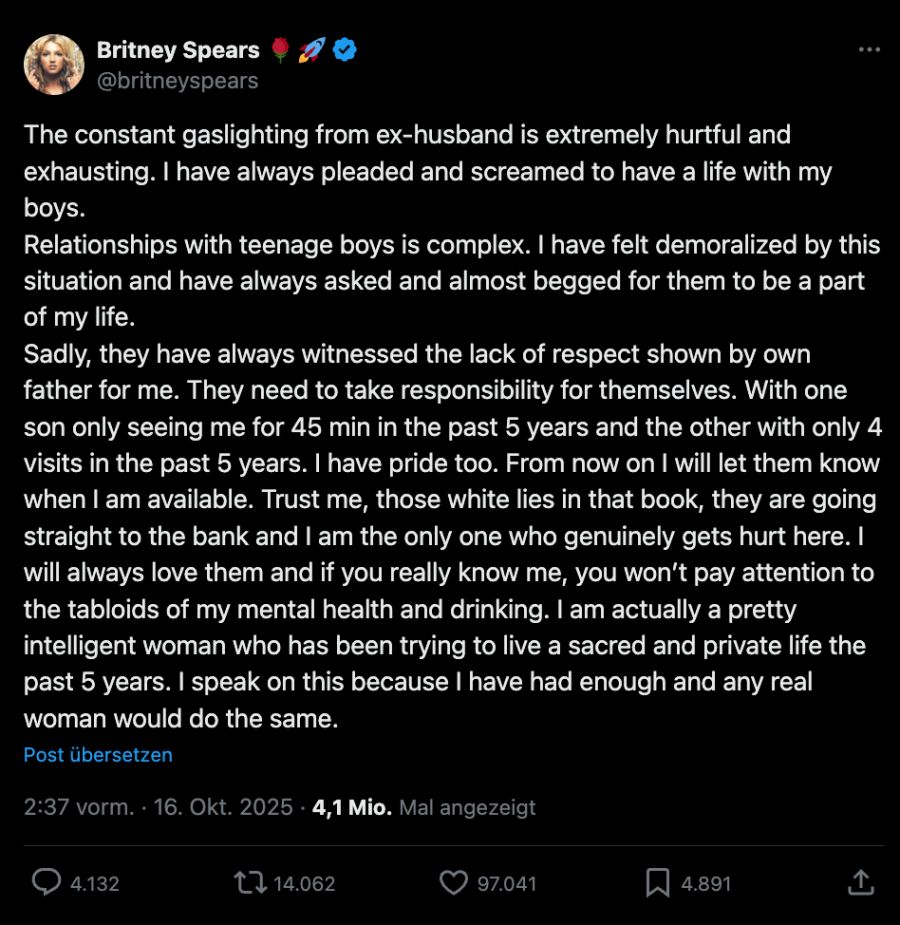Image resolution: width=900 pixels, height=925 pixels.
Task: Open the @britneyspears handle link
Action: pyautogui.click(x=177, y=81)
